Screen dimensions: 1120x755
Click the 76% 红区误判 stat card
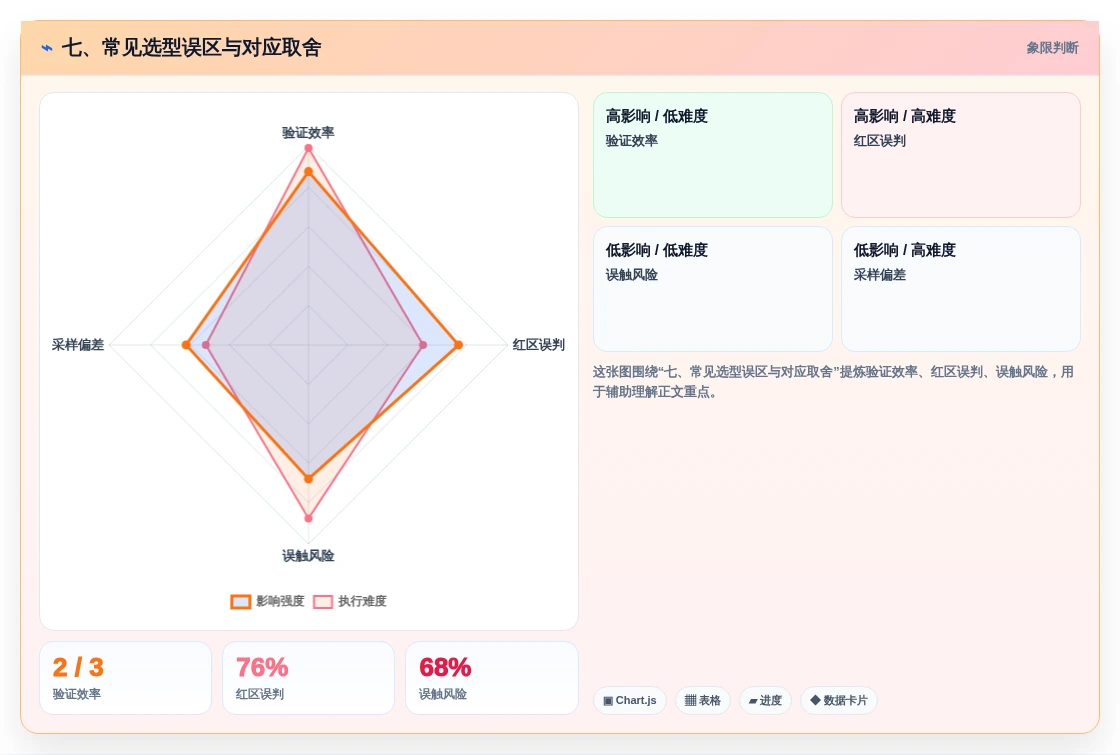[309, 678]
